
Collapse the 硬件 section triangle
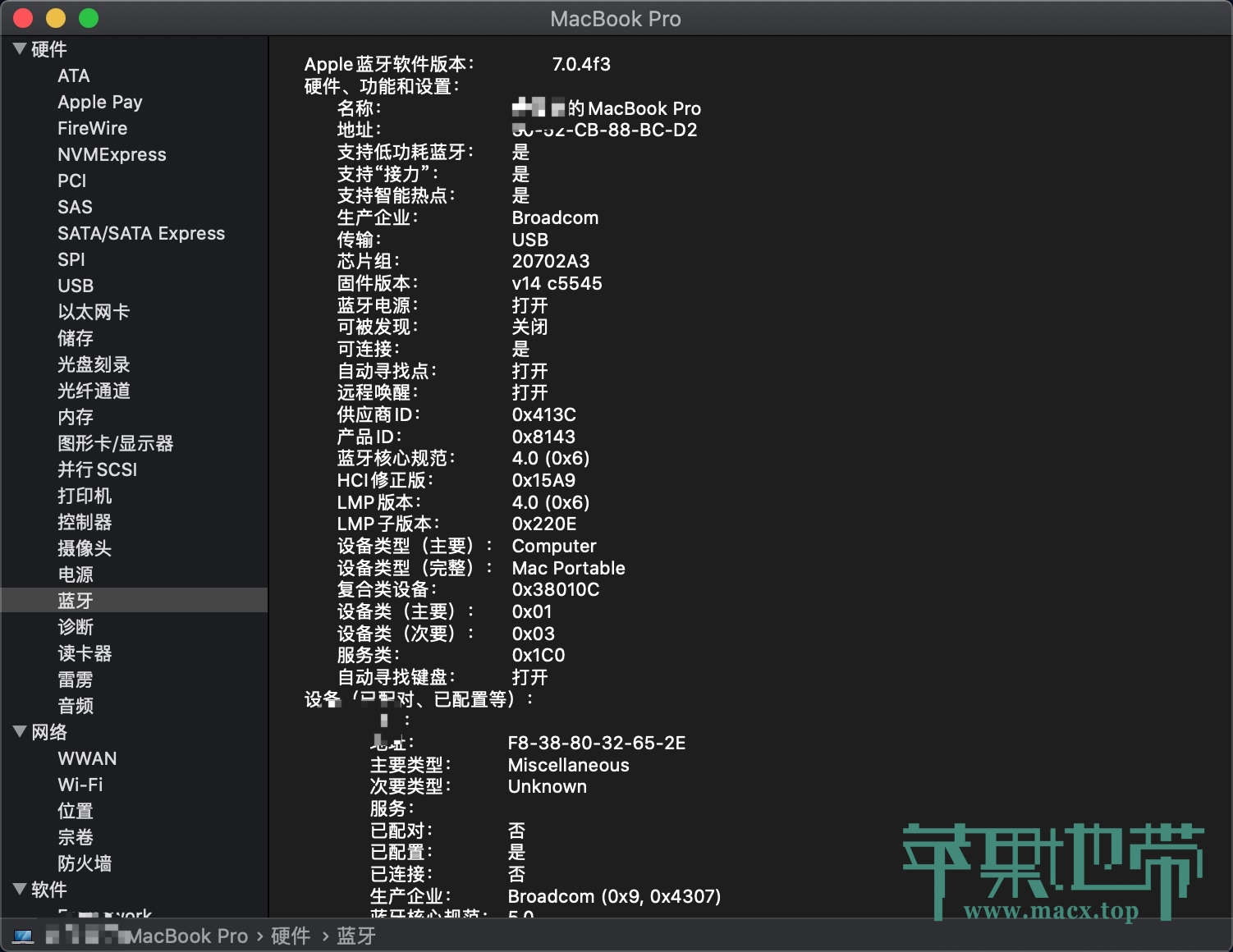point(20,48)
